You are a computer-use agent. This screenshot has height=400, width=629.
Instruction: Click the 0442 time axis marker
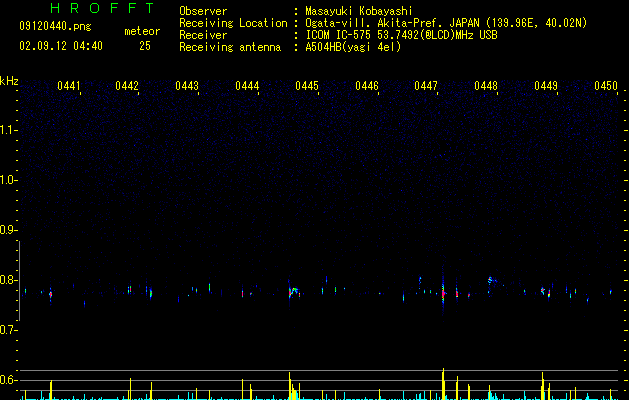(127, 86)
